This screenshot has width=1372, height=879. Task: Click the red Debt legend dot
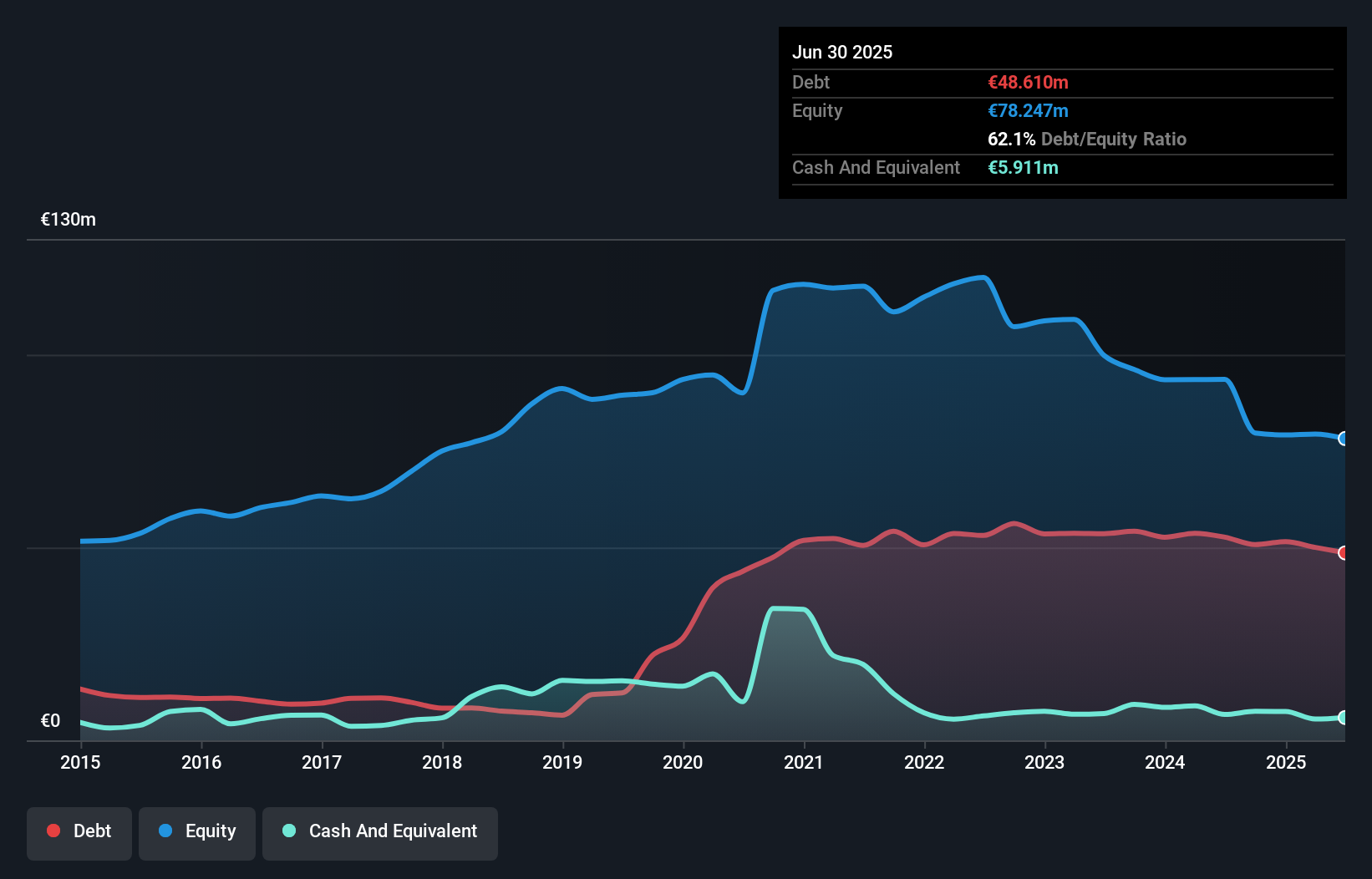pyautogui.click(x=53, y=831)
